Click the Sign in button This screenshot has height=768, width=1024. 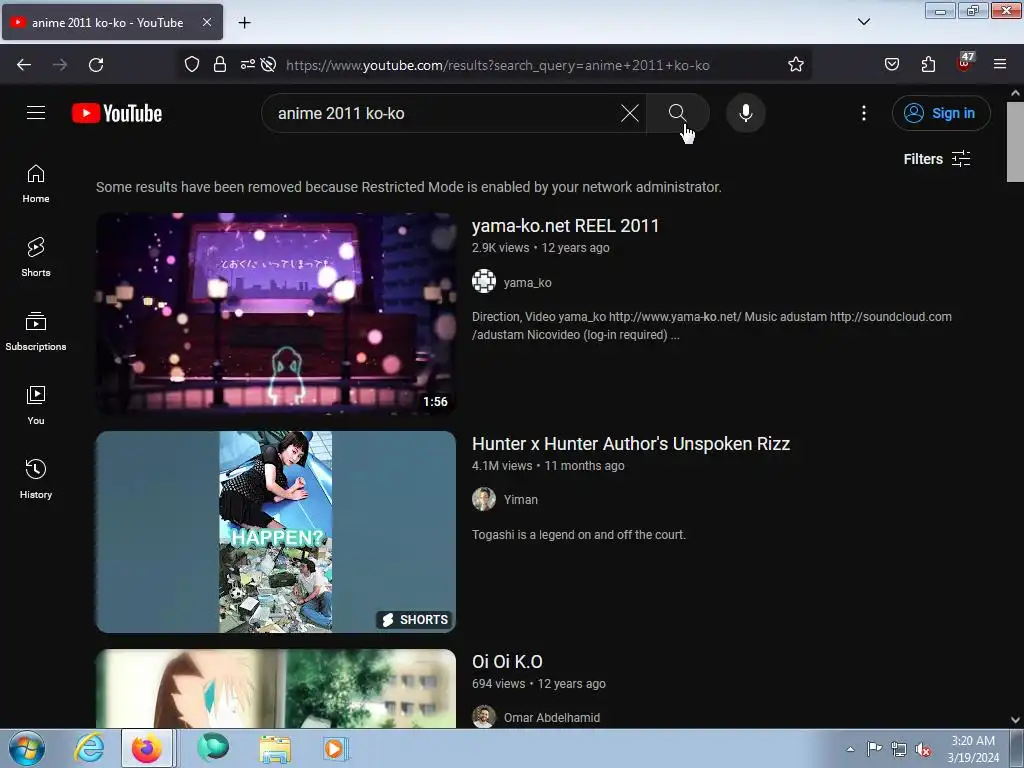(x=941, y=113)
